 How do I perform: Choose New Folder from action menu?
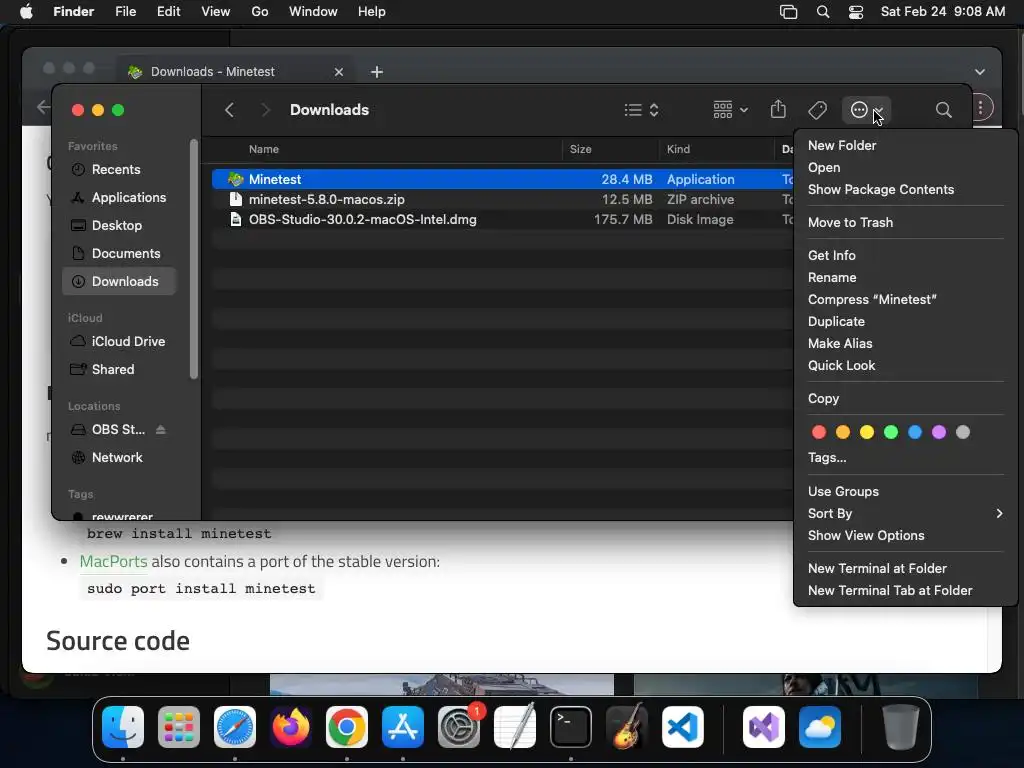(905, 146)
